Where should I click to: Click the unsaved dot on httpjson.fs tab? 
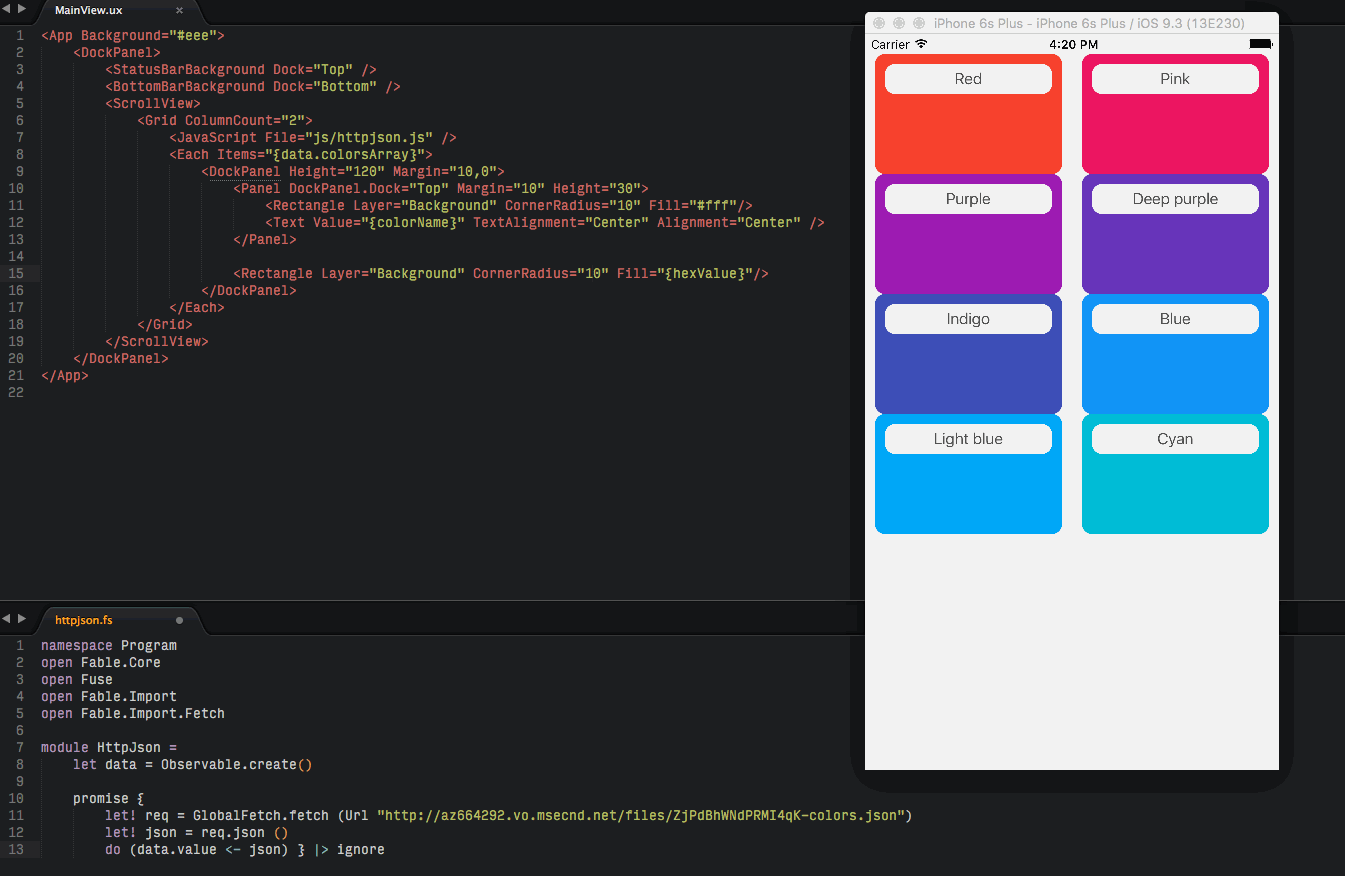tap(179, 620)
